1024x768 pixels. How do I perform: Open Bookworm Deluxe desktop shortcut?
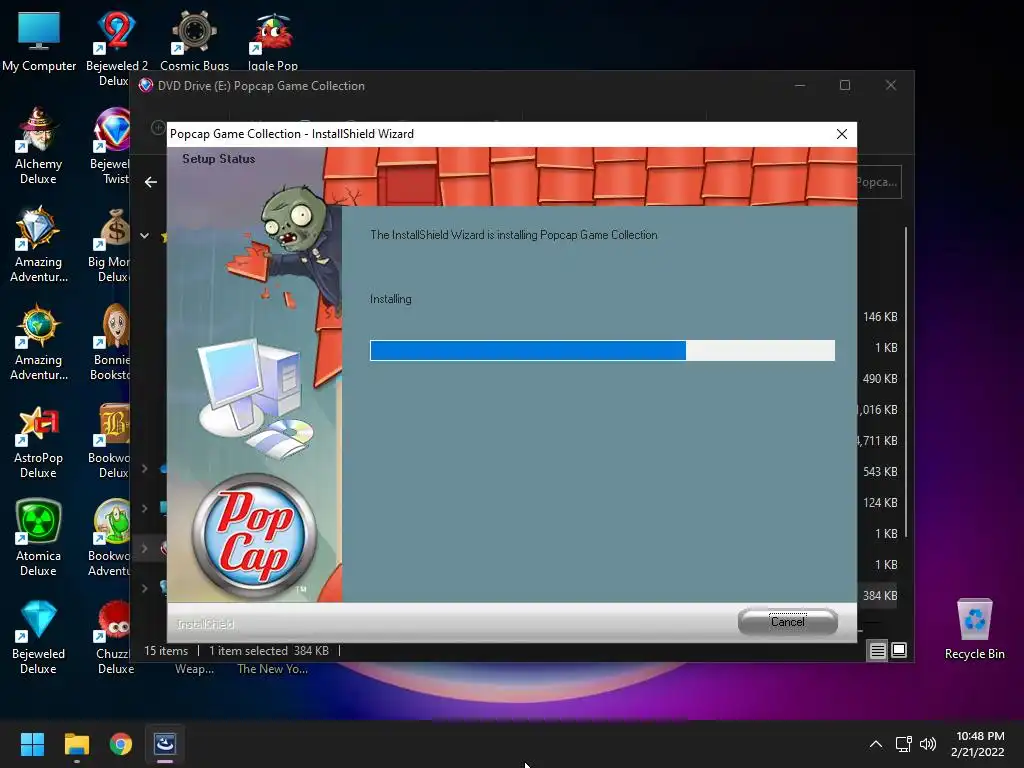click(x=112, y=441)
